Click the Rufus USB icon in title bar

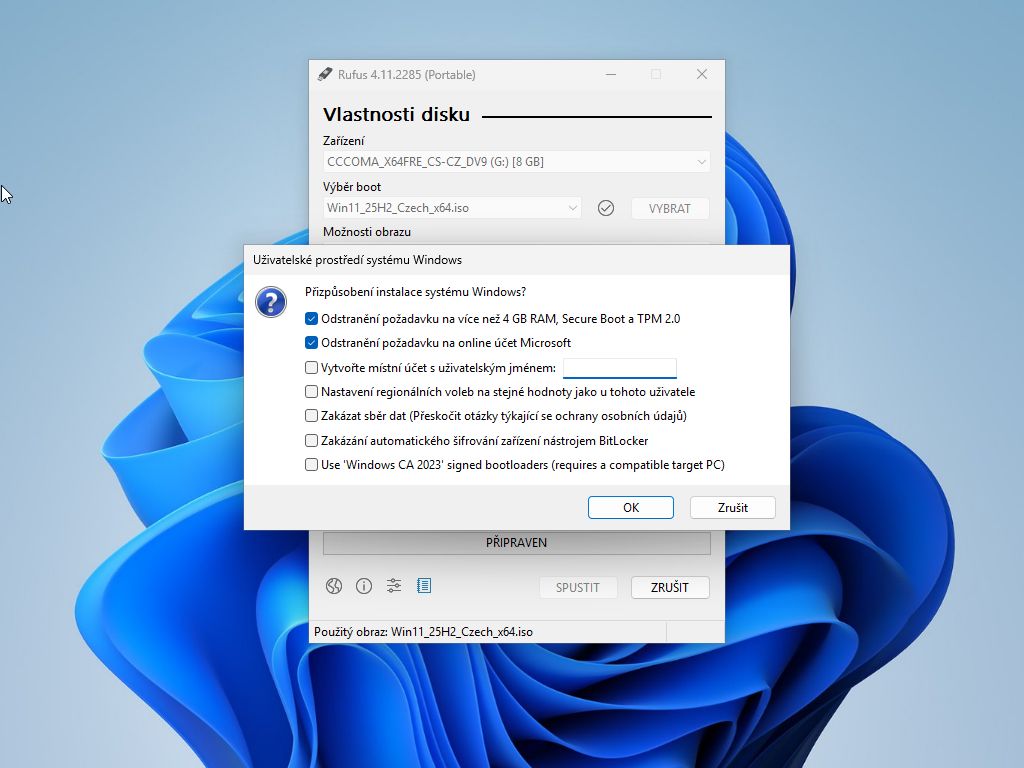pyautogui.click(x=324, y=74)
